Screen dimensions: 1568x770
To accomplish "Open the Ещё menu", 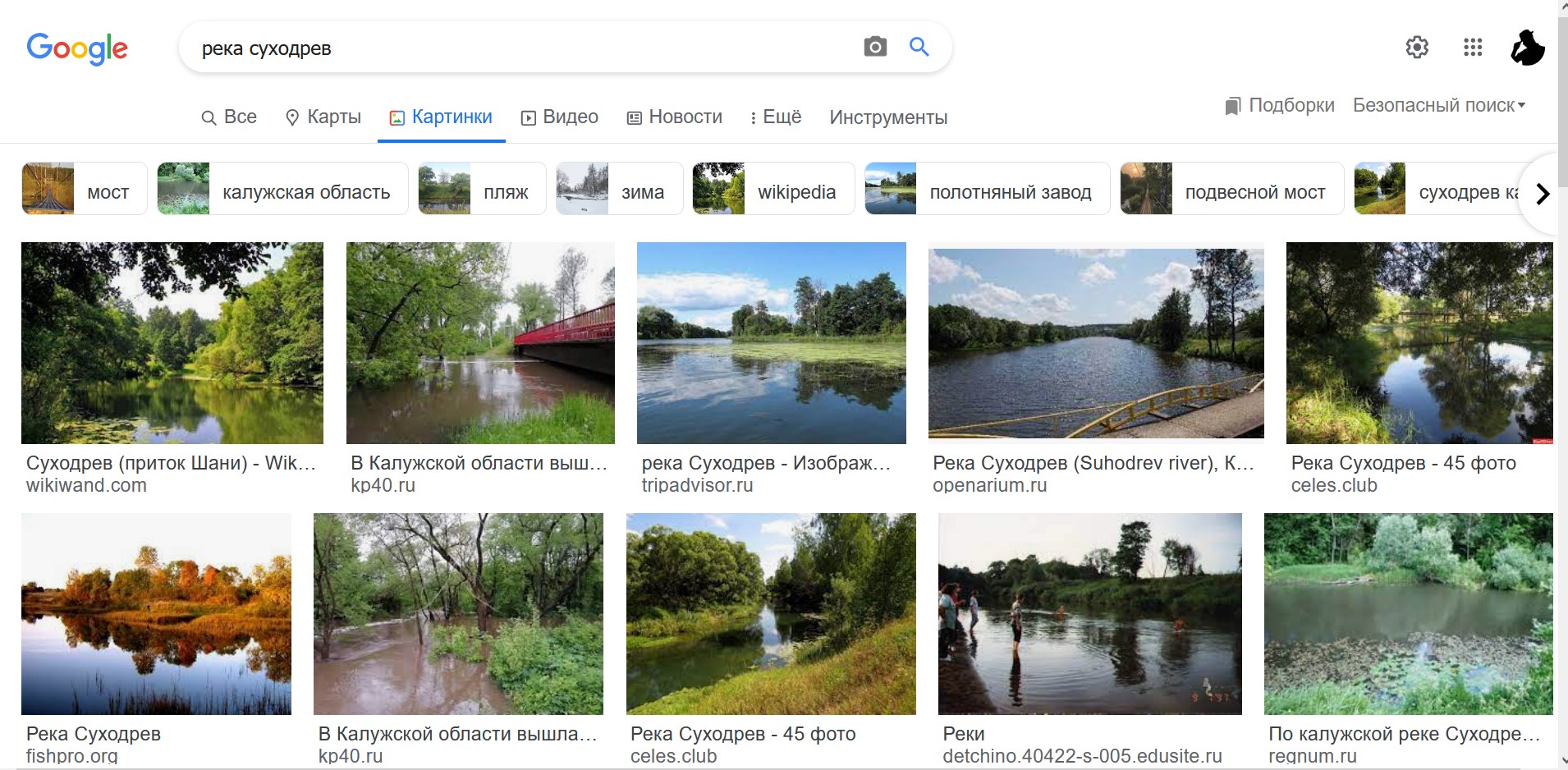I will coord(776,117).
